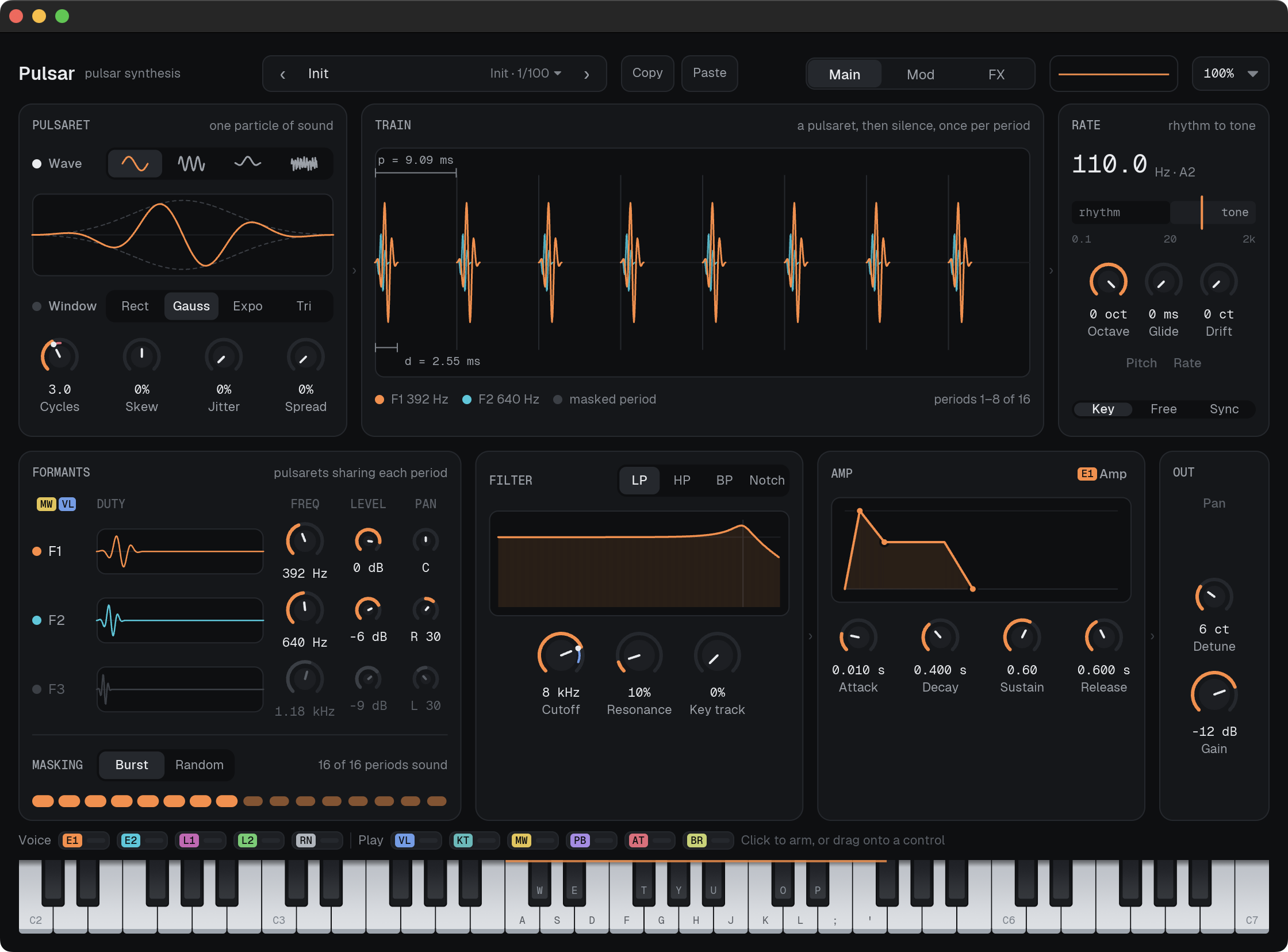This screenshot has height=952, width=1288.
Task: Arm the PB pitch bend source
Action: (x=592, y=840)
